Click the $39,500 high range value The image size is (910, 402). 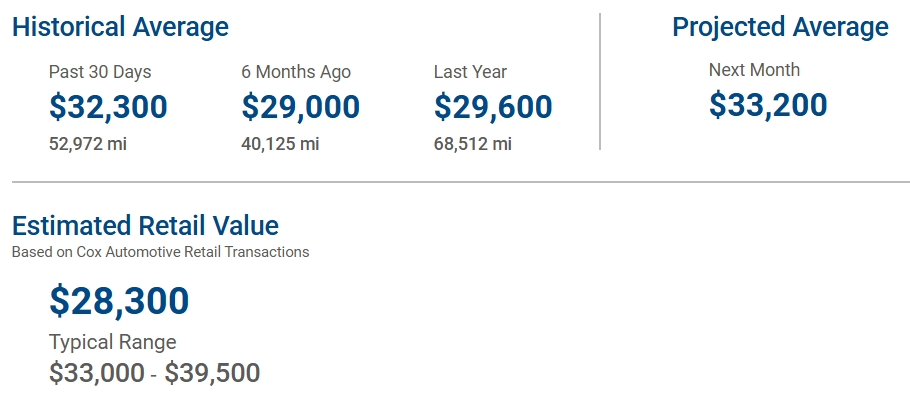(x=212, y=374)
